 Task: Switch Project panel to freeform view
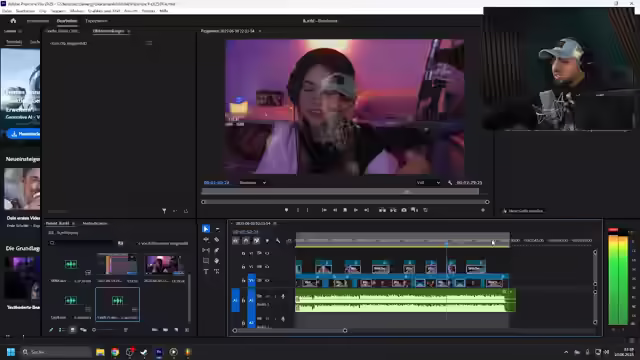click(83, 330)
